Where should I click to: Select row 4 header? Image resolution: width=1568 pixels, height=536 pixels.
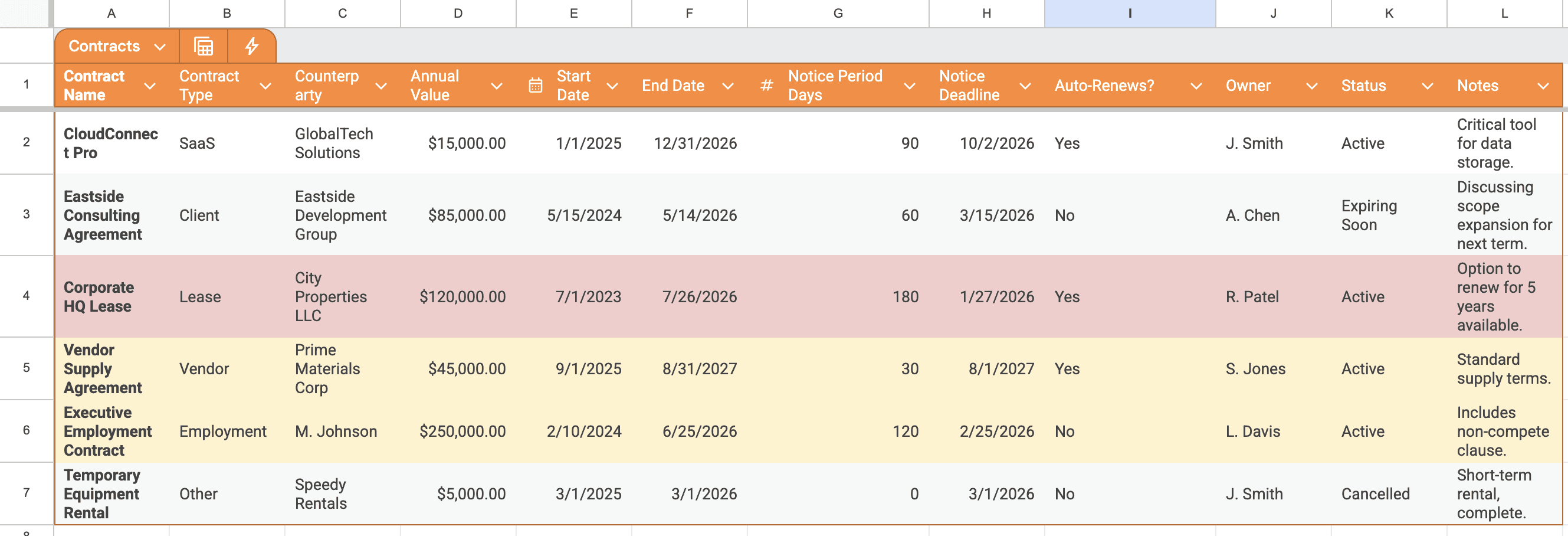[26, 296]
